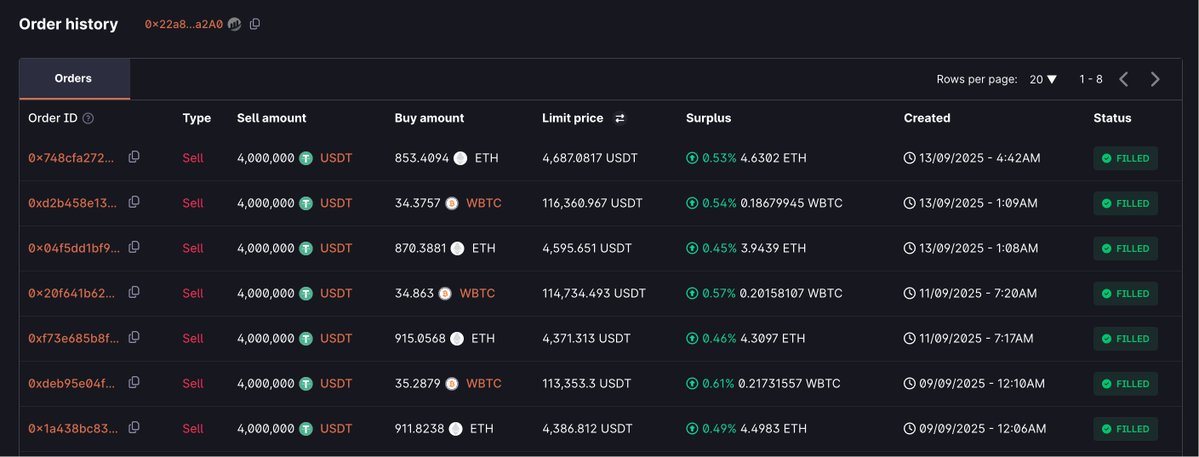Screen dimensions: 1199x457
Task: Copy order ID 0xdeb95e04f
Action: coord(134,382)
